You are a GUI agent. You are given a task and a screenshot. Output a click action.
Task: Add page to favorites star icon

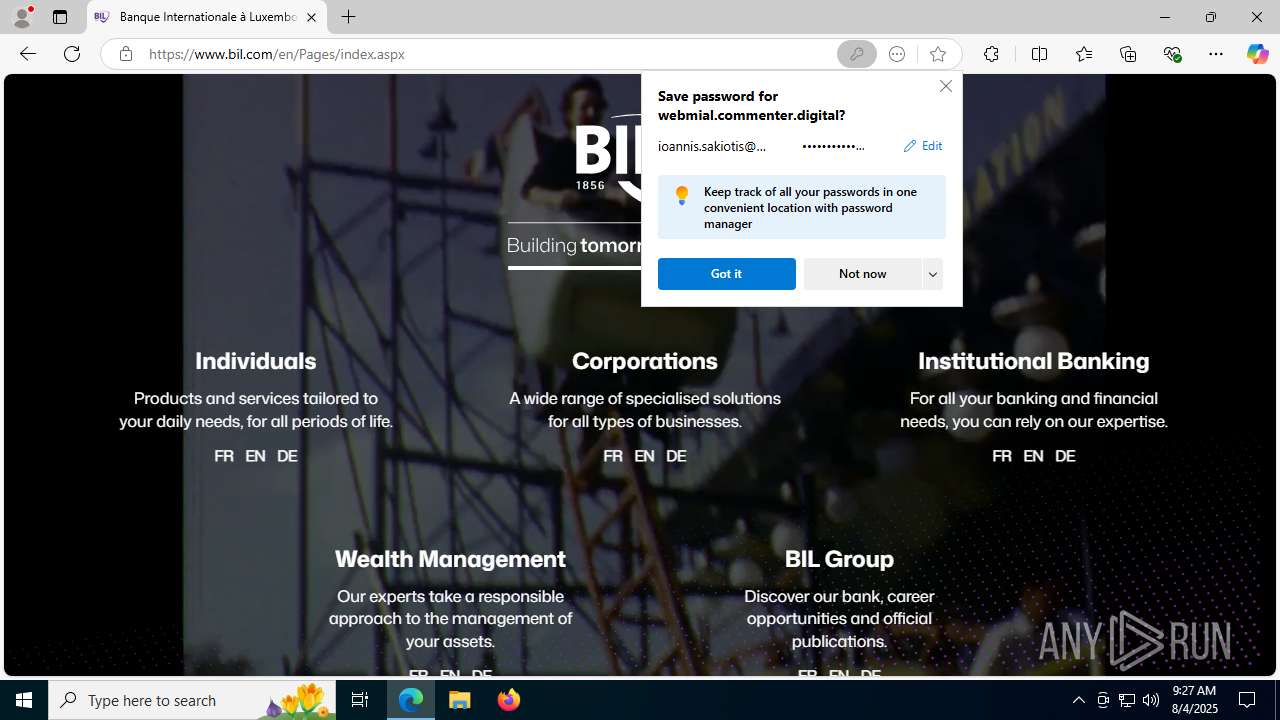[x=937, y=54]
